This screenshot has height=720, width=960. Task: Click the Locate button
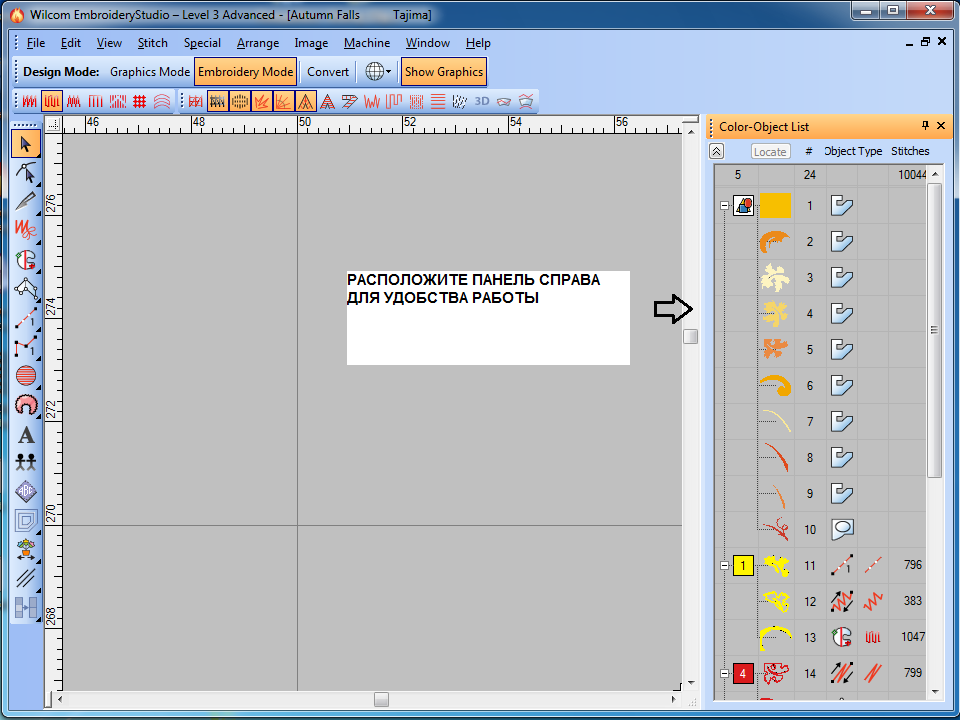[770, 151]
